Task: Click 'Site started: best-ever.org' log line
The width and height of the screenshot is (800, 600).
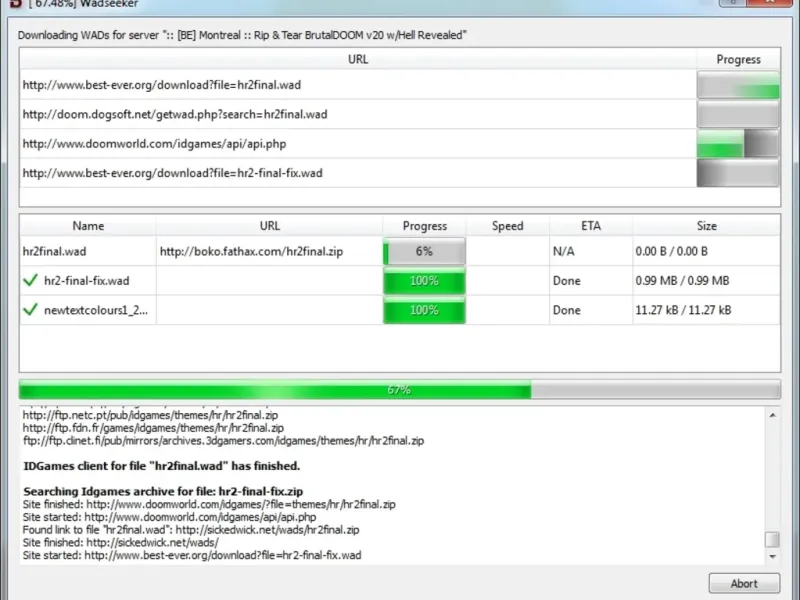Action: pyautogui.click(x=192, y=555)
